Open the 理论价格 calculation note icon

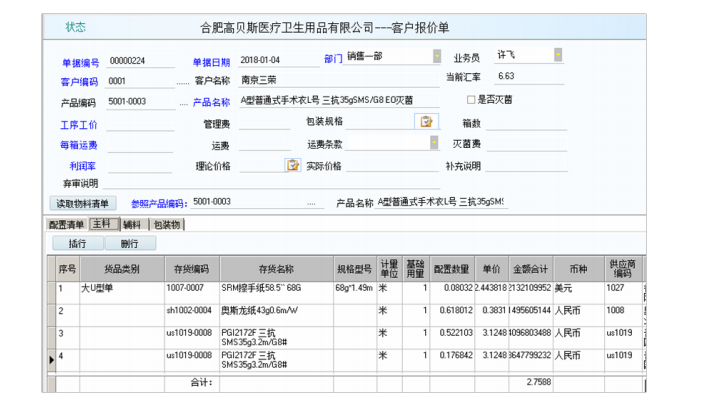[293, 165]
